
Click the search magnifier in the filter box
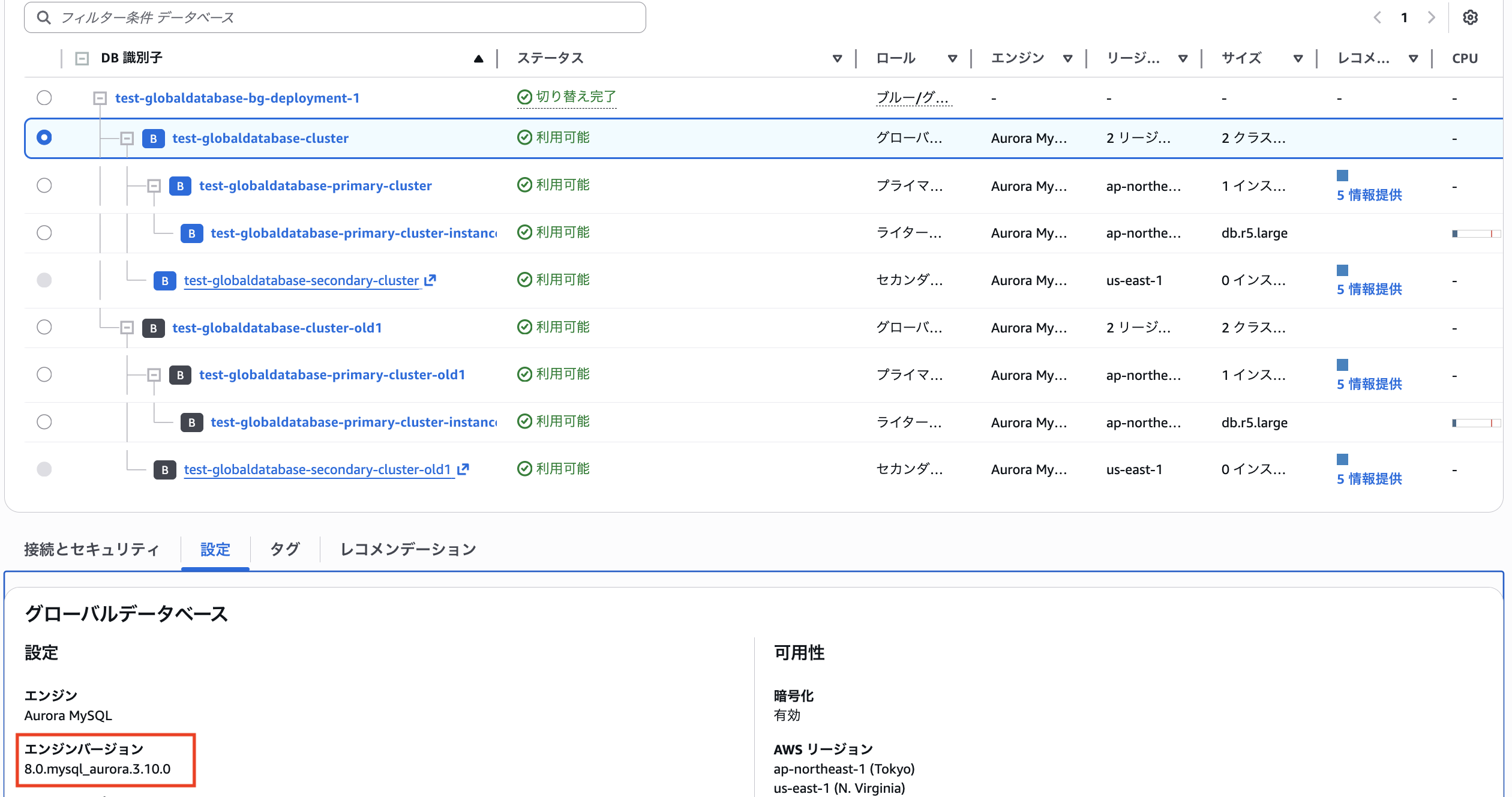coord(44,17)
